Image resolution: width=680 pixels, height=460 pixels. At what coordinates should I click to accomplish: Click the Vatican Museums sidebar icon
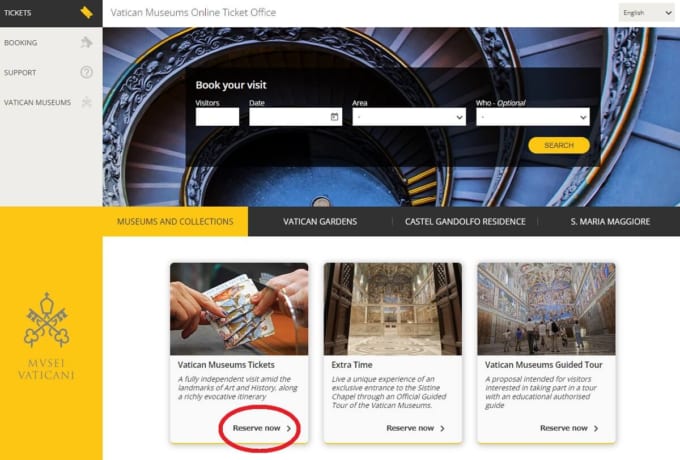click(x=86, y=102)
